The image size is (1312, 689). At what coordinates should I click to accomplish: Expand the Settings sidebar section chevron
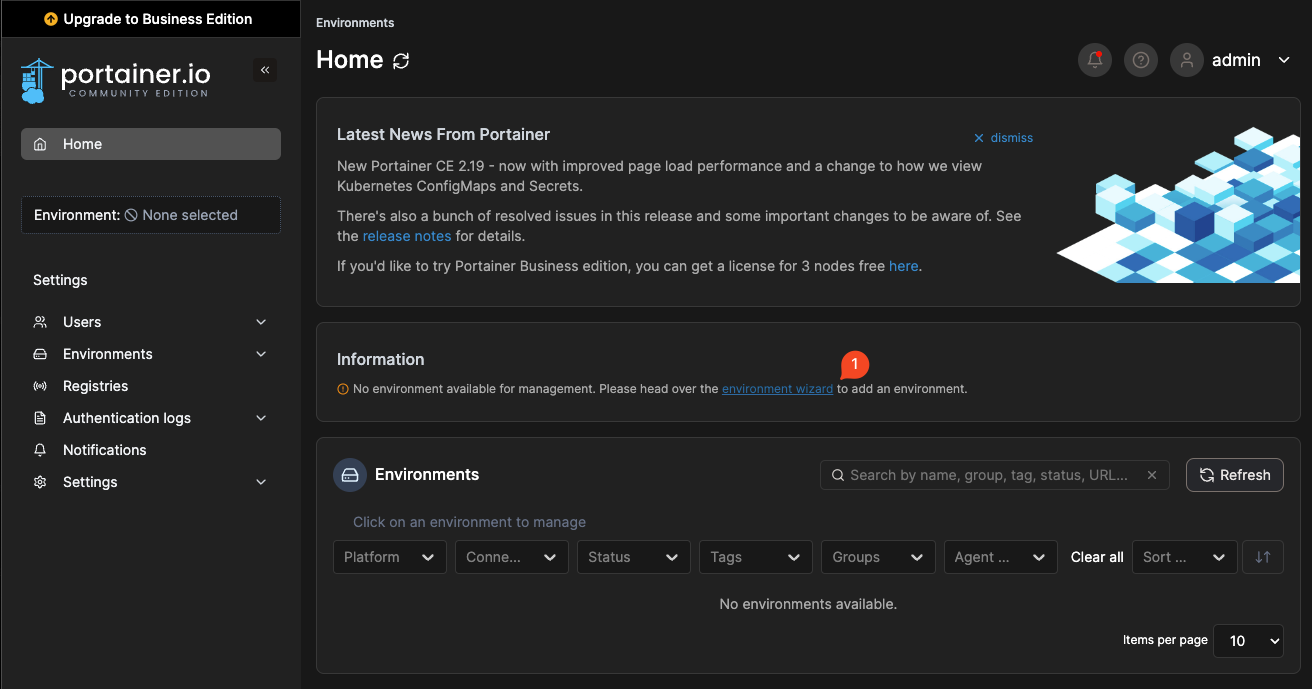261,482
